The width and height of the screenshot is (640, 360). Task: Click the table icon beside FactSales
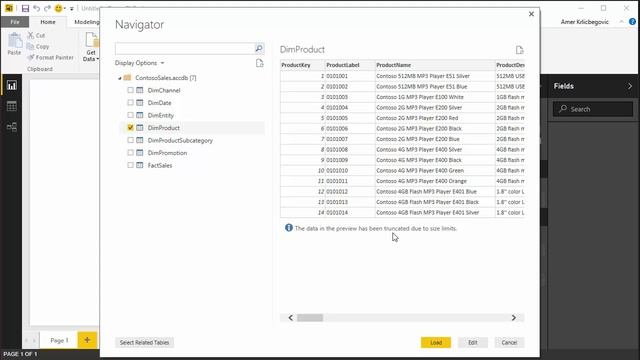click(140, 165)
